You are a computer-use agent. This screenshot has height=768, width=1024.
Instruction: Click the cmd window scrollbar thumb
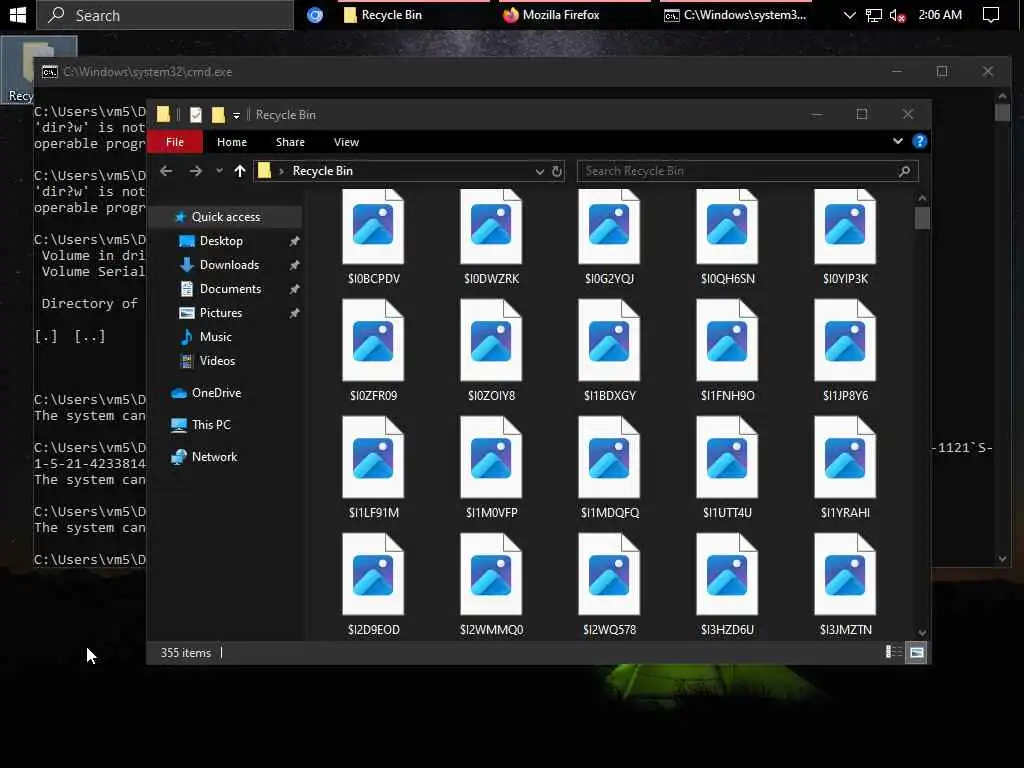pos(1002,112)
